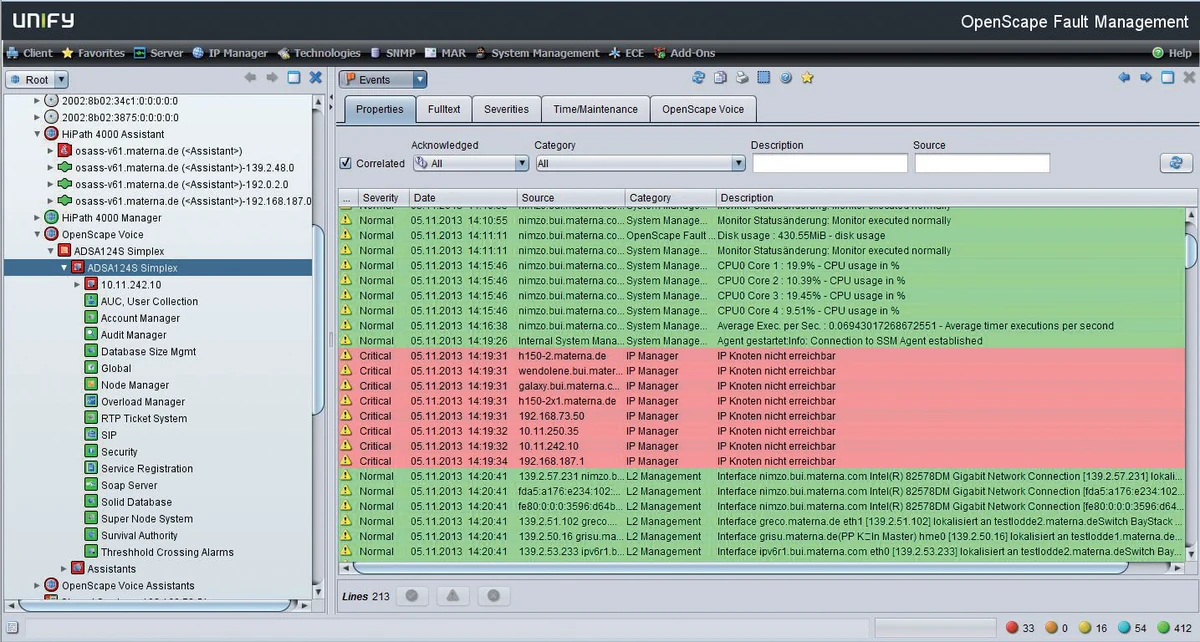Click the forward arrow in the Root tree panel

click(272, 78)
